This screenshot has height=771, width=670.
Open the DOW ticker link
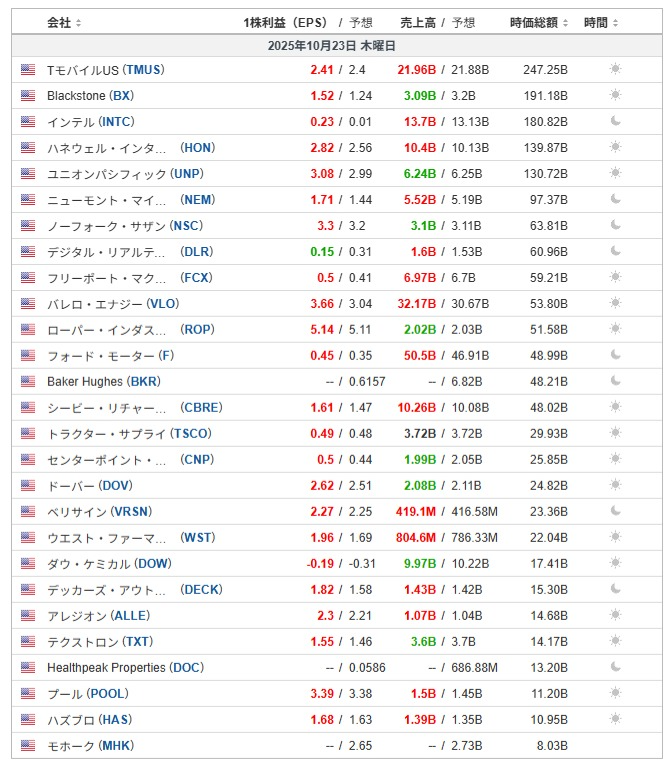(153, 564)
